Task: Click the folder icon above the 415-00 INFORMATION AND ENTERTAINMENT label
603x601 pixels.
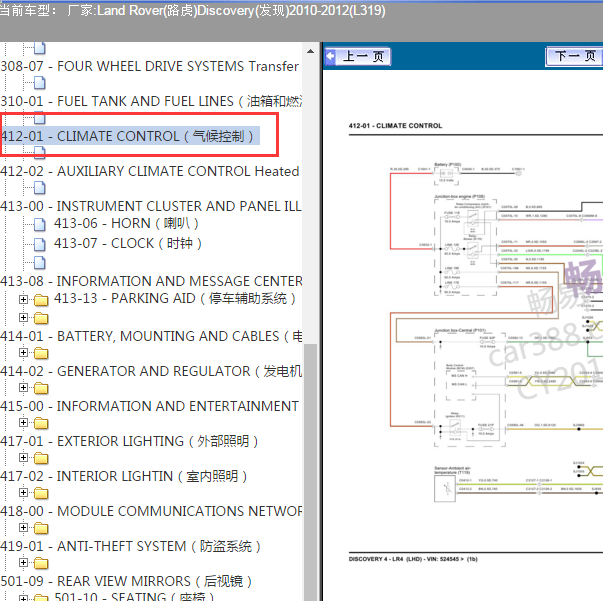Action: (x=41, y=388)
